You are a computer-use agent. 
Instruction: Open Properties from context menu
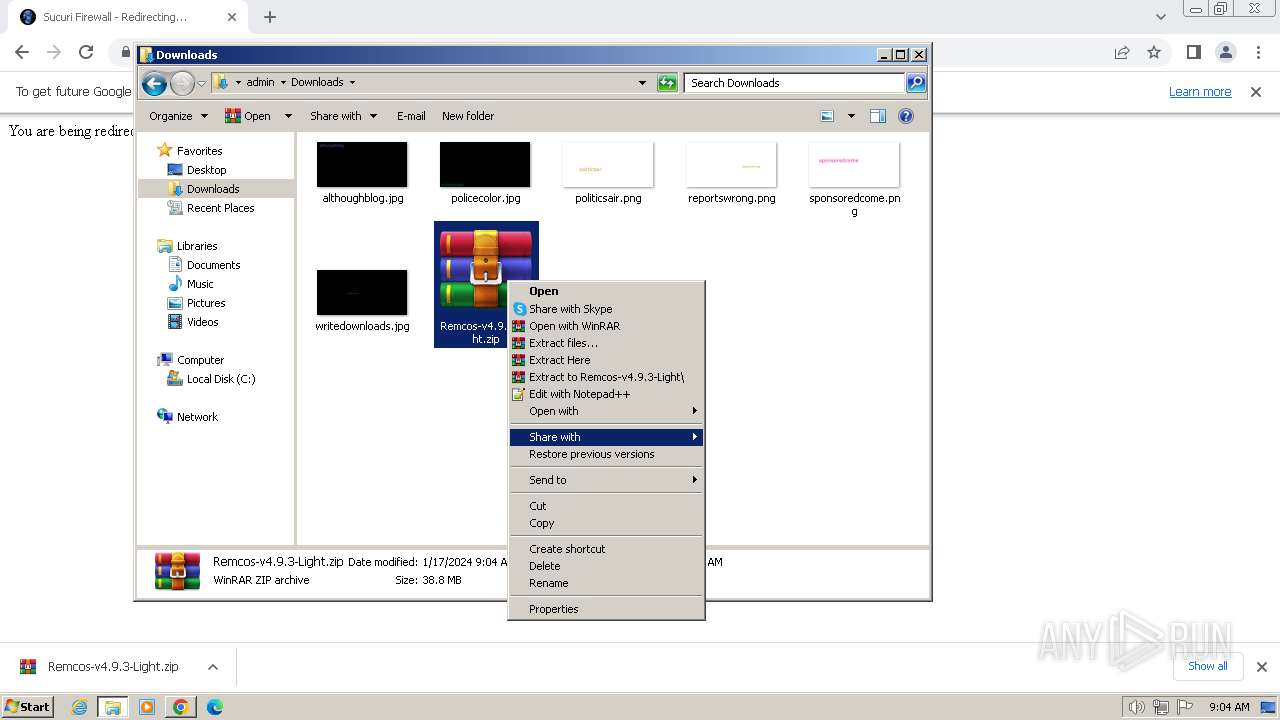pos(606,609)
